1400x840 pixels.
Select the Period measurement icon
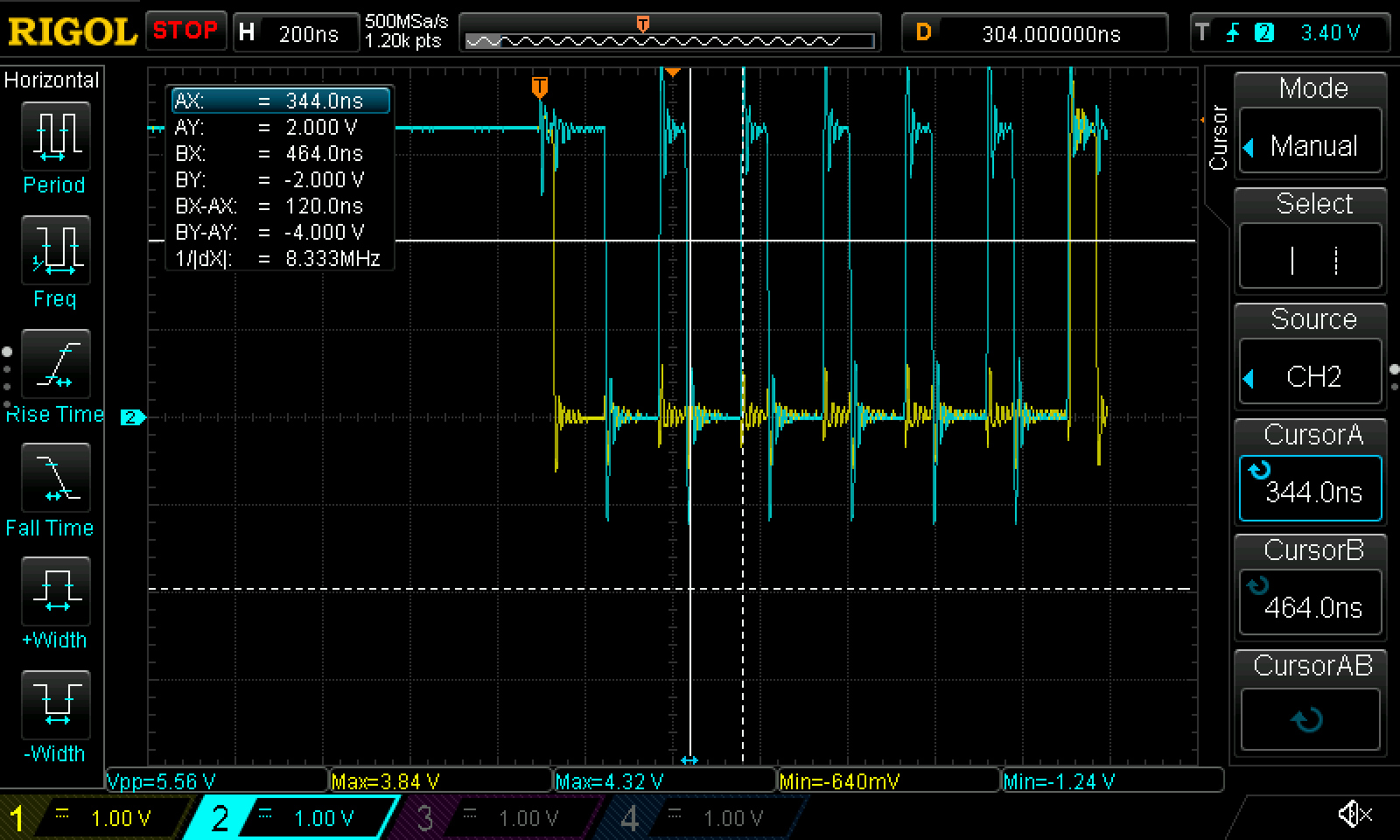tap(54, 136)
